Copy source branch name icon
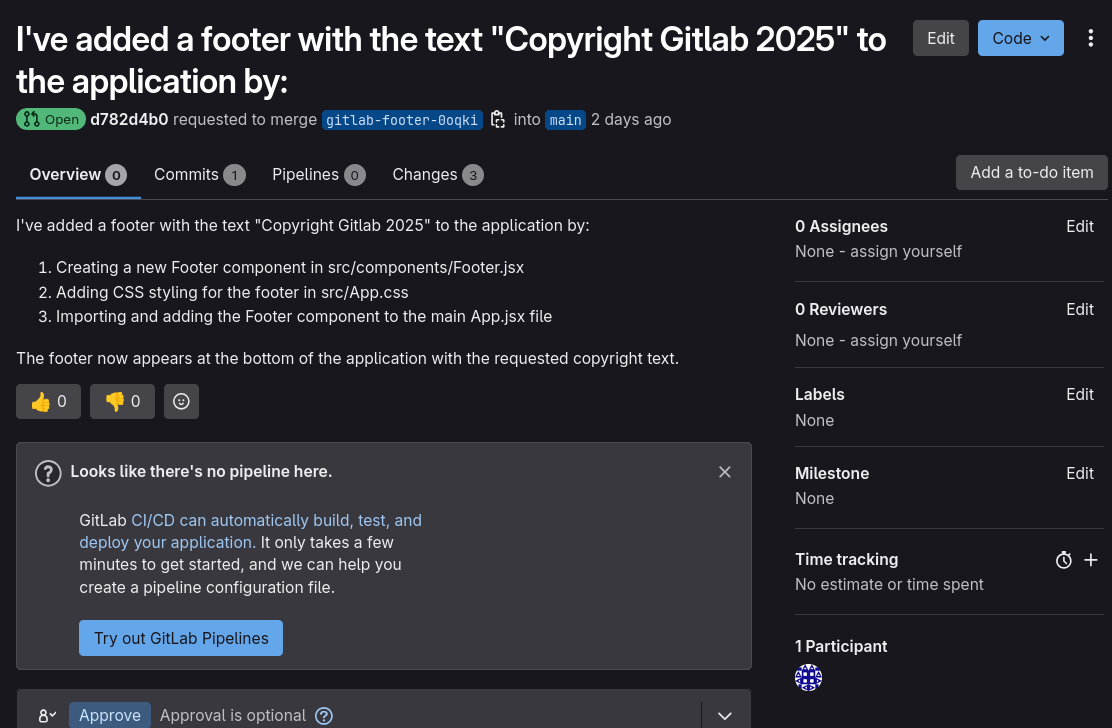The height and width of the screenshot is (728, 1112). (498, 119)
